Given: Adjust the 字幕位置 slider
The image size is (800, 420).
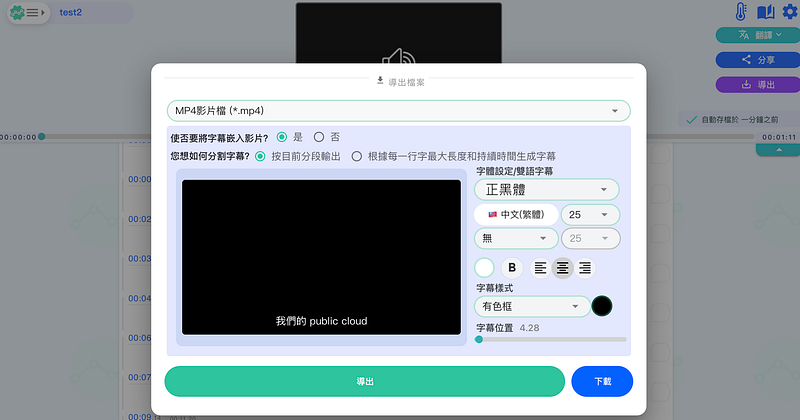Looking at the screenshot, I should tap(551, 339).
